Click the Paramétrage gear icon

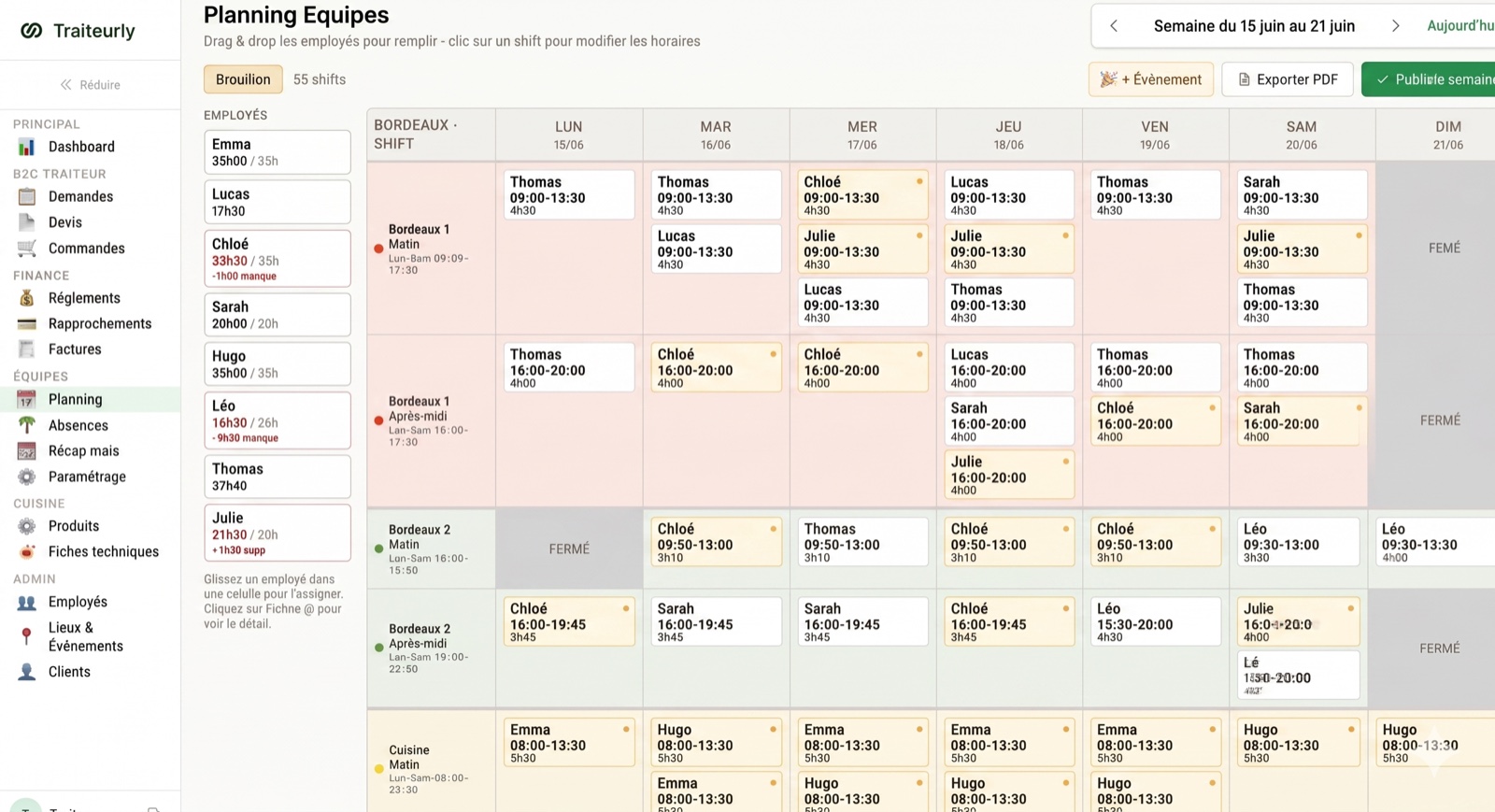pos(26,477)
